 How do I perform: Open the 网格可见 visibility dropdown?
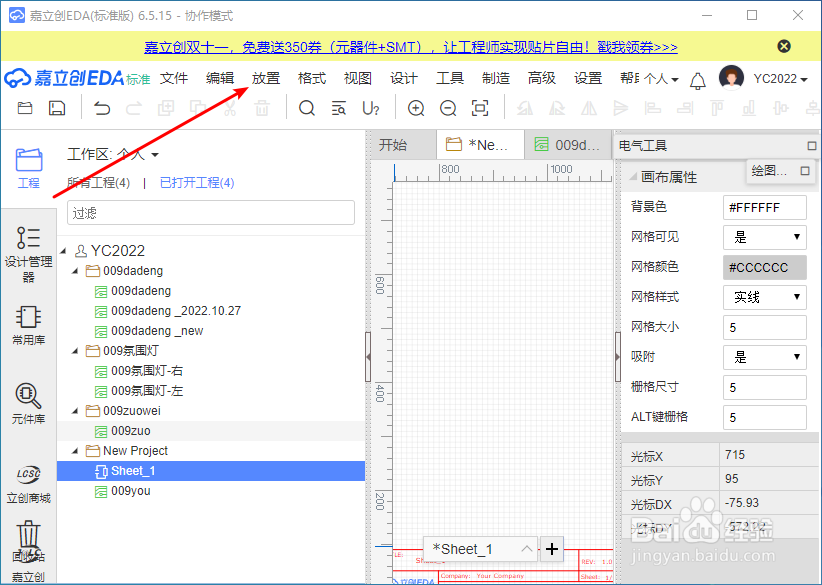[x=764, y=237]
